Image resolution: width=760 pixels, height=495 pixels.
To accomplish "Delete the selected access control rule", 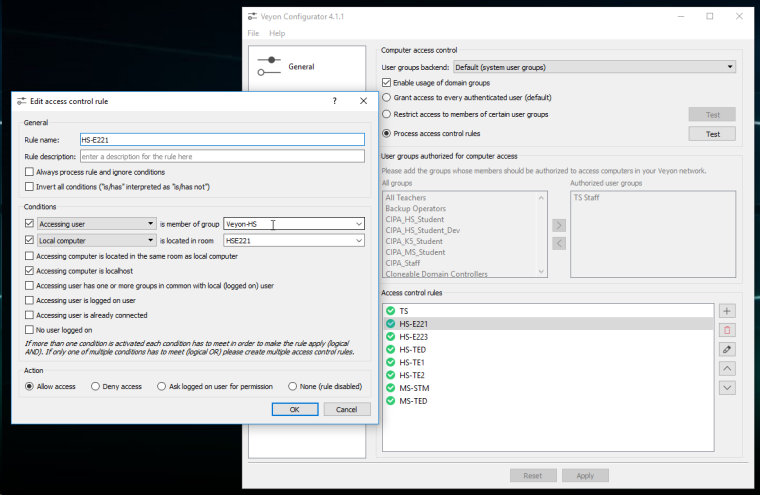I will [727, 330].
